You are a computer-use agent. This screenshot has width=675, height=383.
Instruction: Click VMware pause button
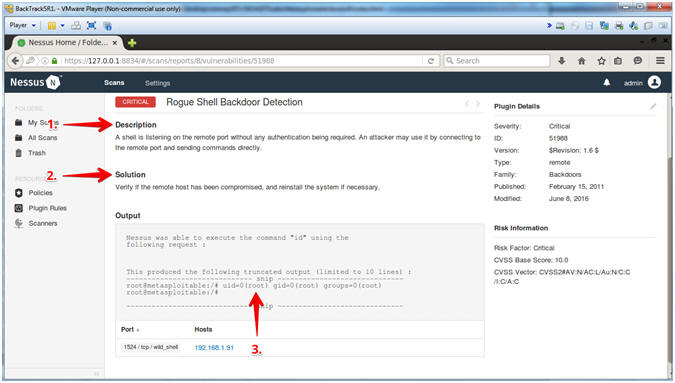52,25
